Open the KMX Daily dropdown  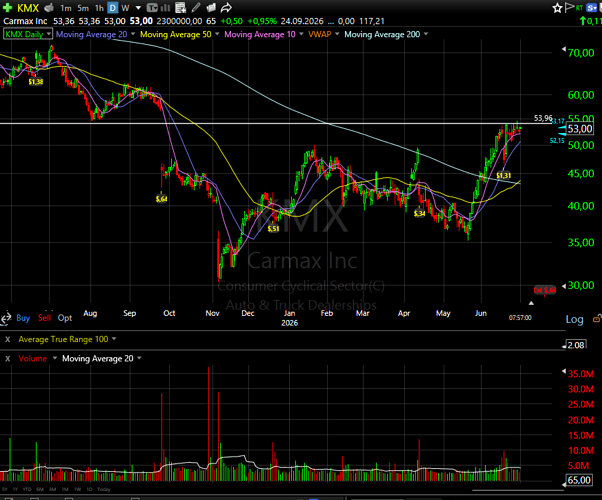tap(28, 34)
